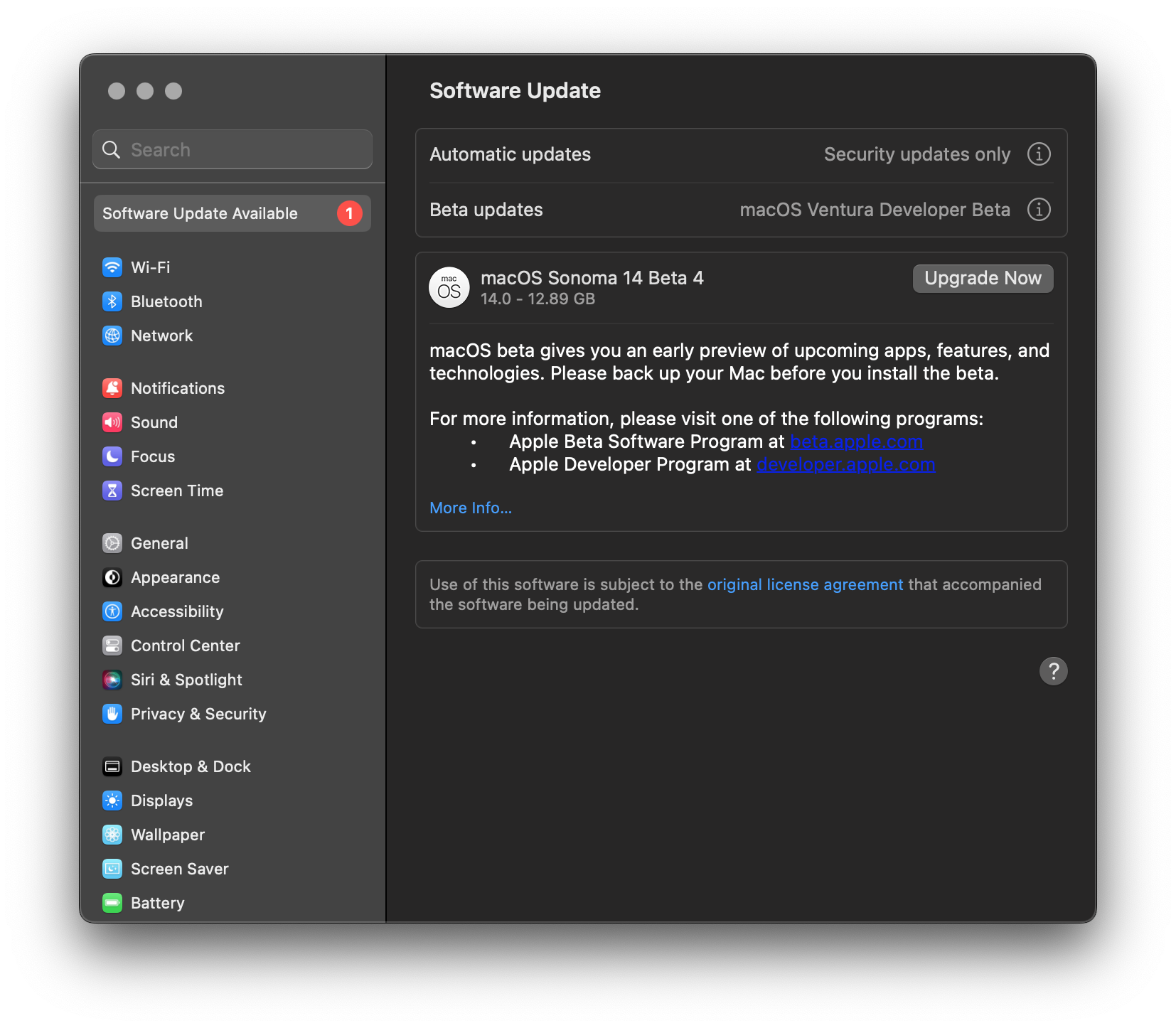The image size is (1176, 1028).
Task: Click the Displays sun icon
Action: 112,801
